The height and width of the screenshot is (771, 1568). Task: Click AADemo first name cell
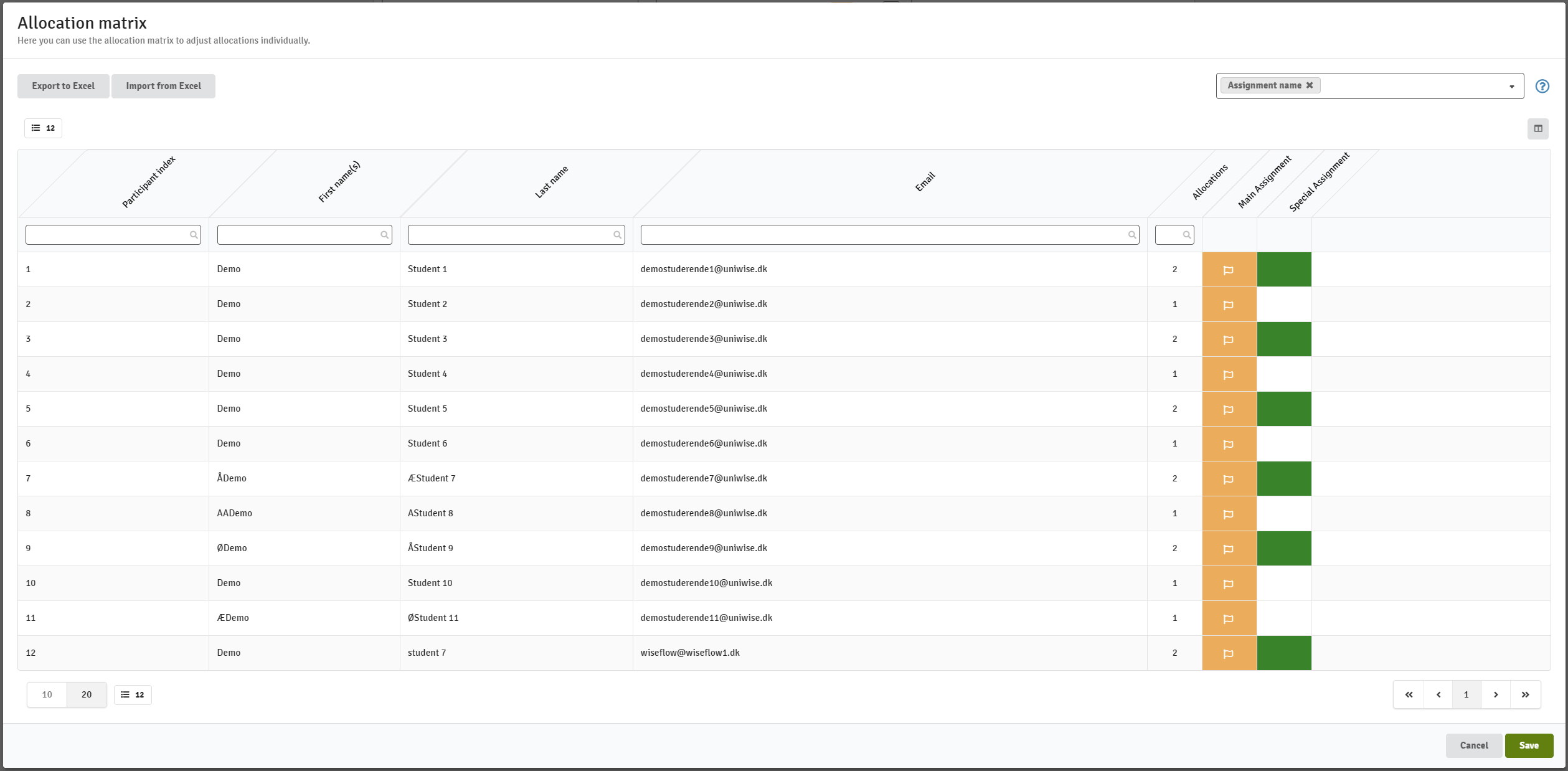[x=235, y=513]
